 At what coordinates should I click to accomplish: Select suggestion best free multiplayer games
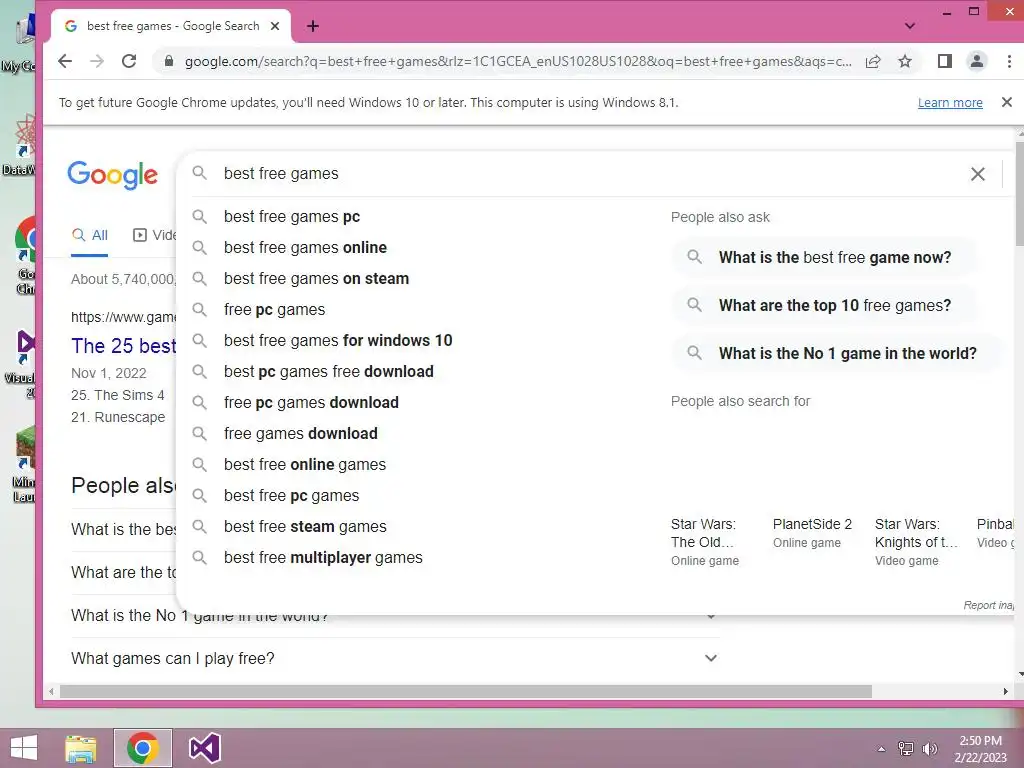(x=323, y=558)
